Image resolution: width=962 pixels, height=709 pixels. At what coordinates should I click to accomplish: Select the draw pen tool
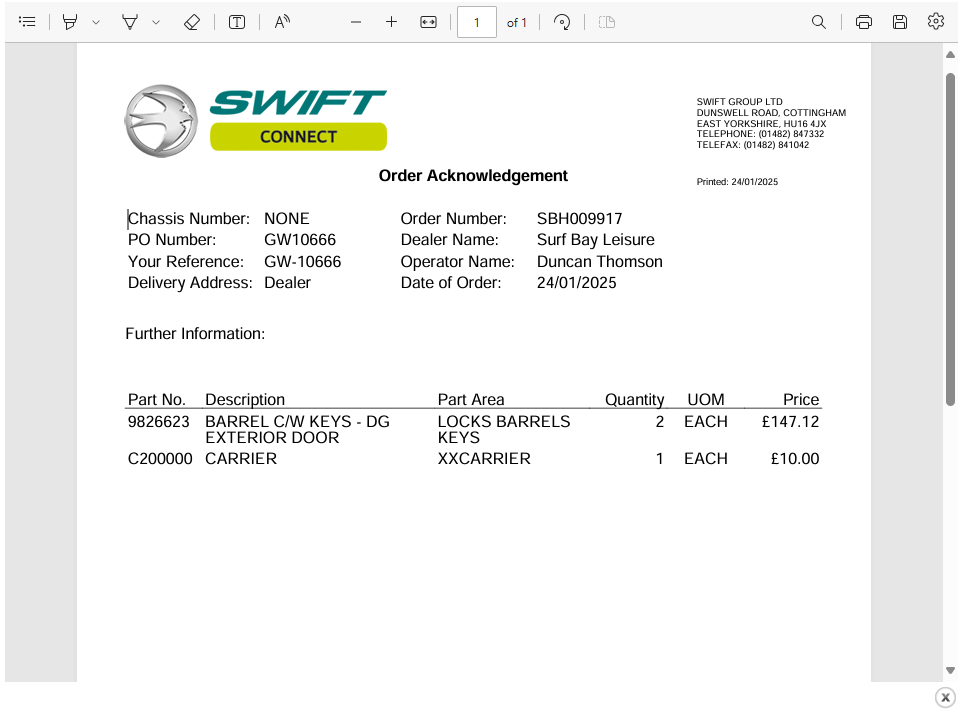pyautogui.click(x=130, y=22)
